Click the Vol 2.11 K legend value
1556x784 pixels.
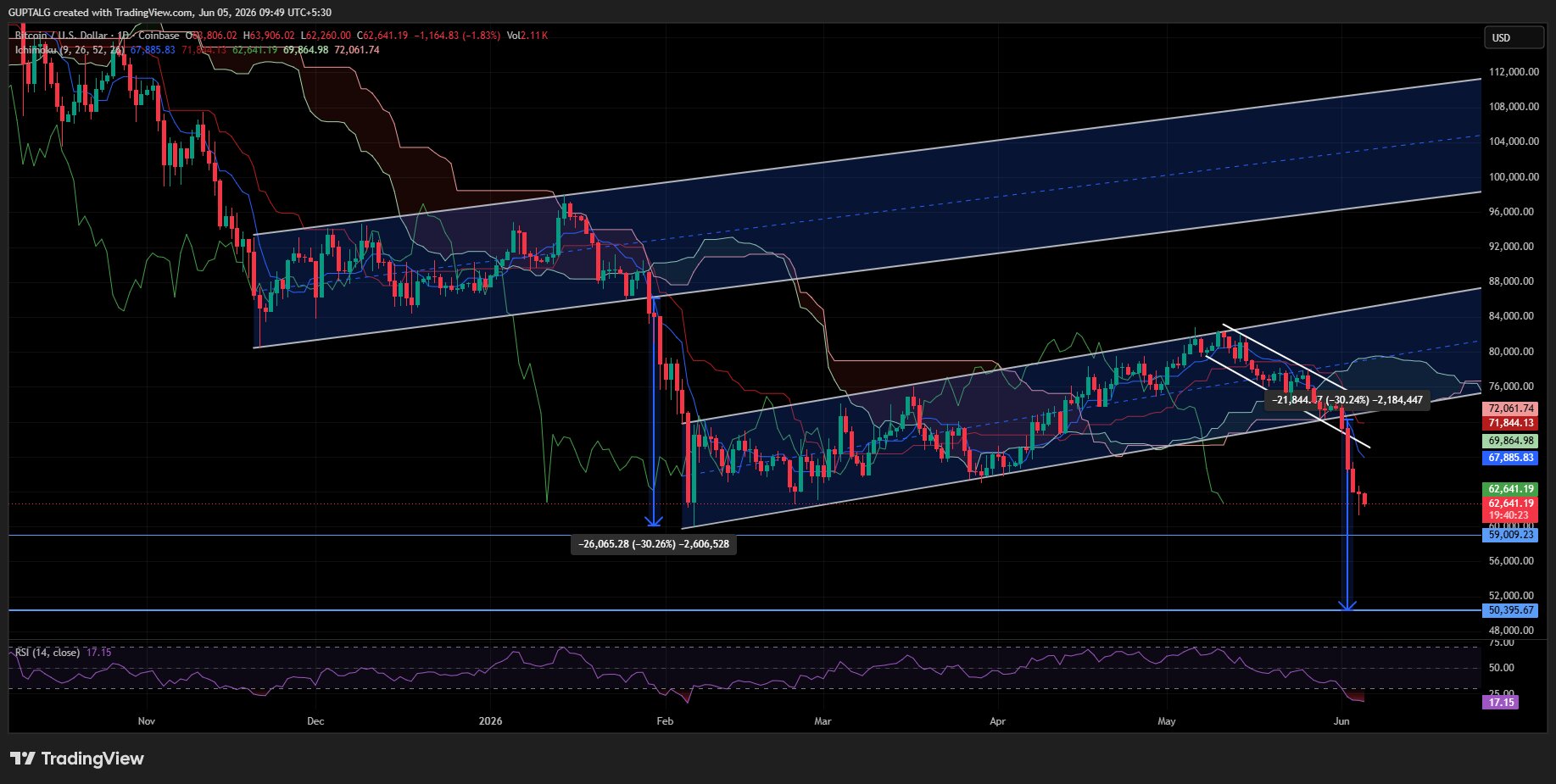pos(527,36)
